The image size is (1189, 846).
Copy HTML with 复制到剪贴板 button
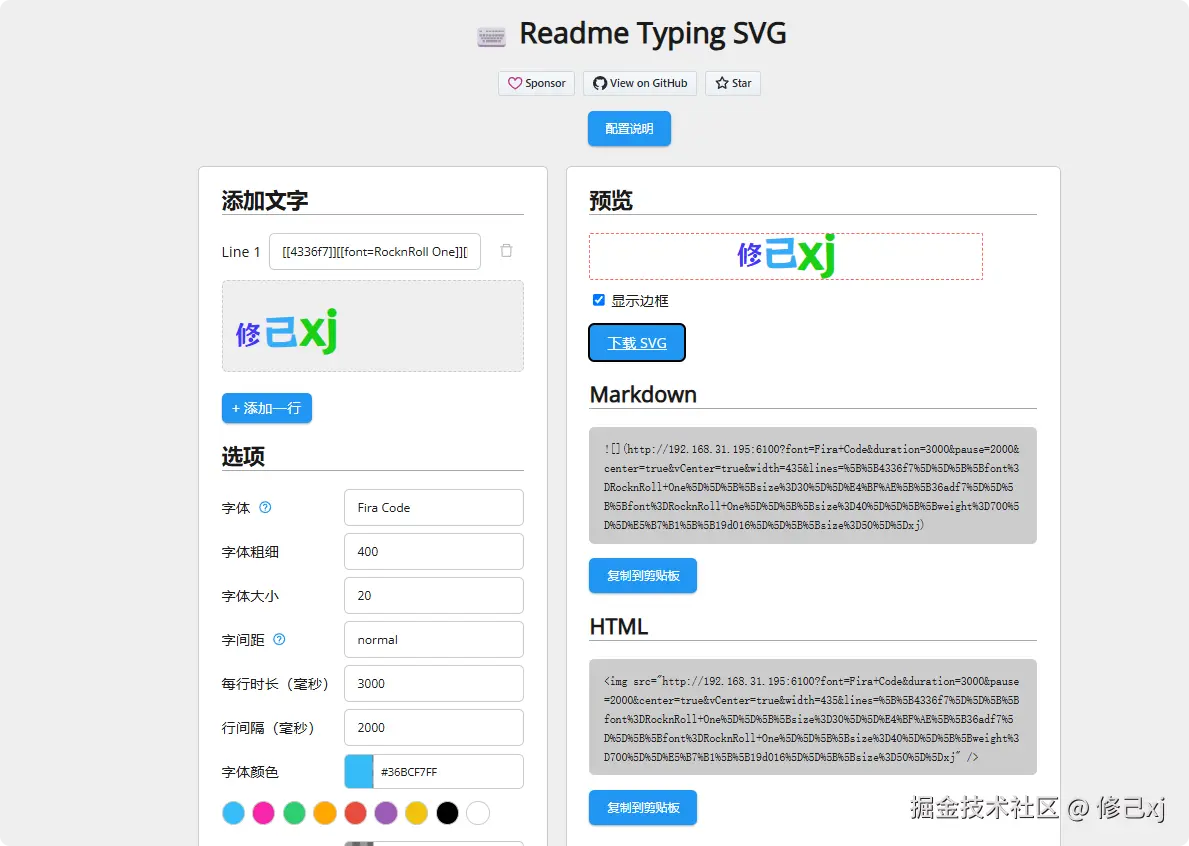pyautogui.click(x=643, y=807)
